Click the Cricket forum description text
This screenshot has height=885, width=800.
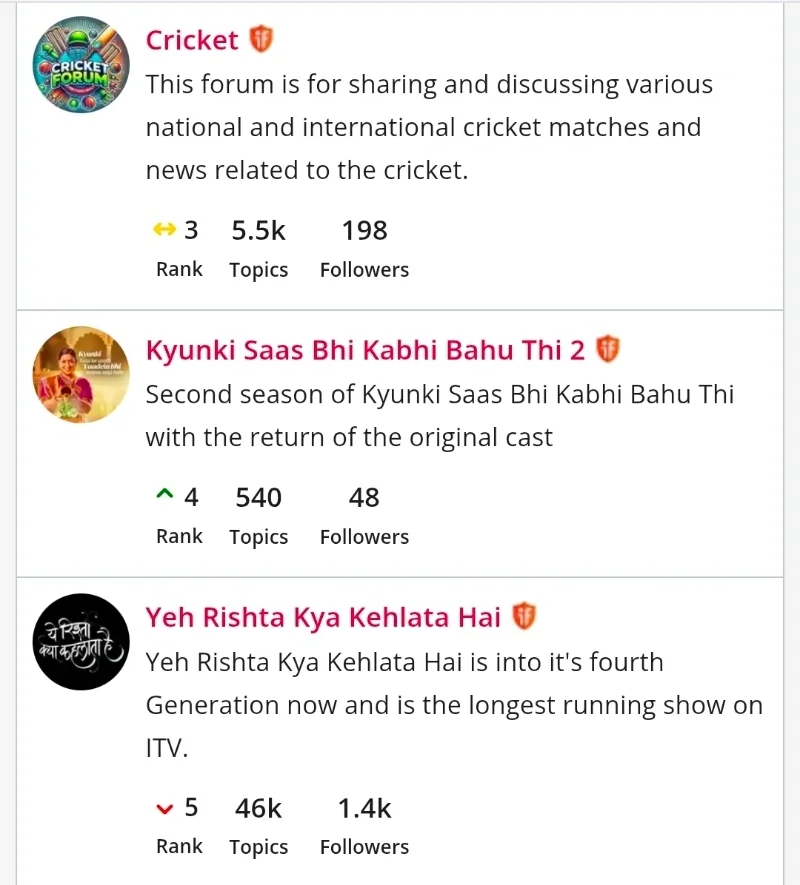[x=429, y=127]
